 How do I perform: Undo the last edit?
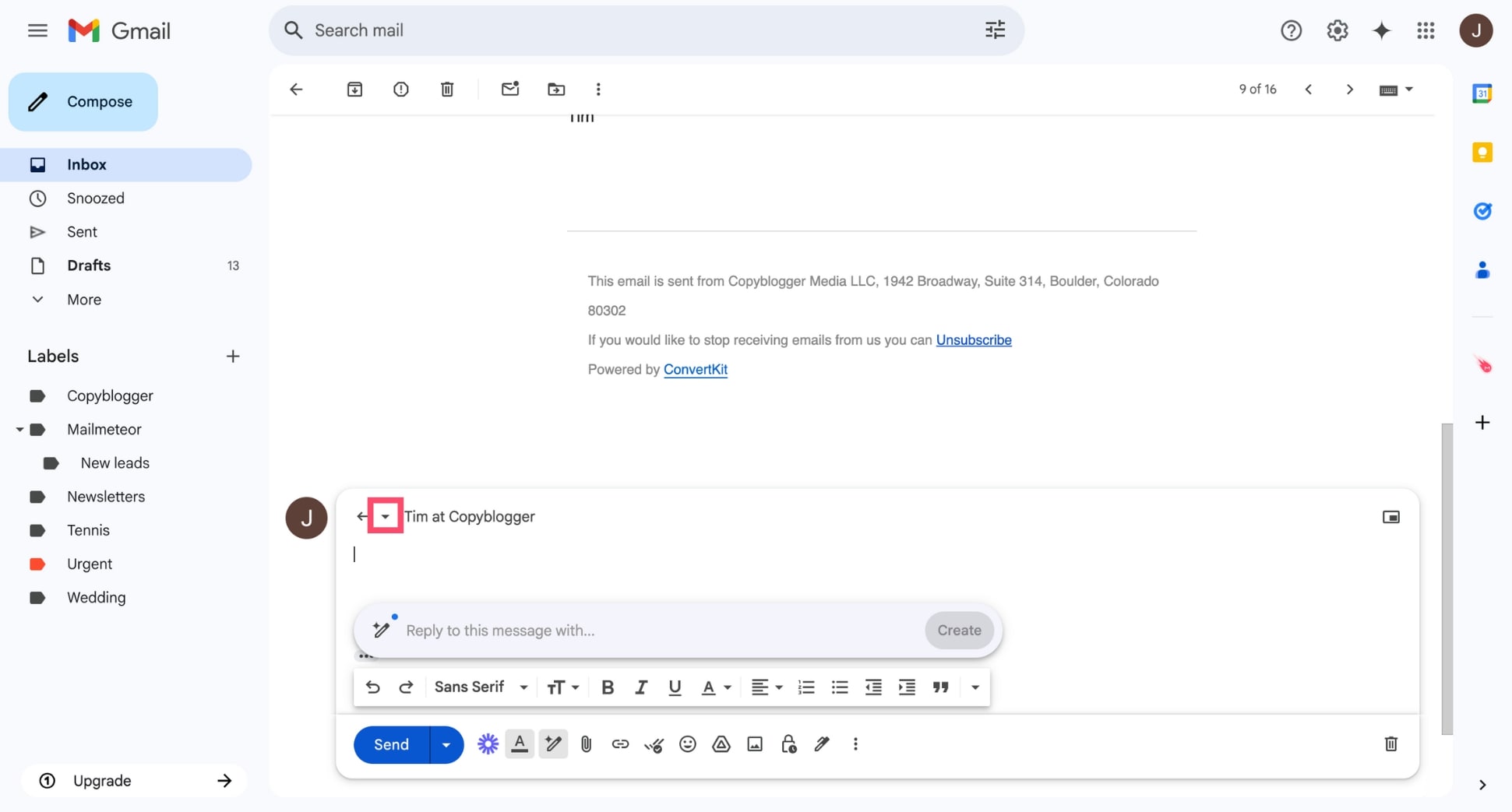click(x=372, y=687)
